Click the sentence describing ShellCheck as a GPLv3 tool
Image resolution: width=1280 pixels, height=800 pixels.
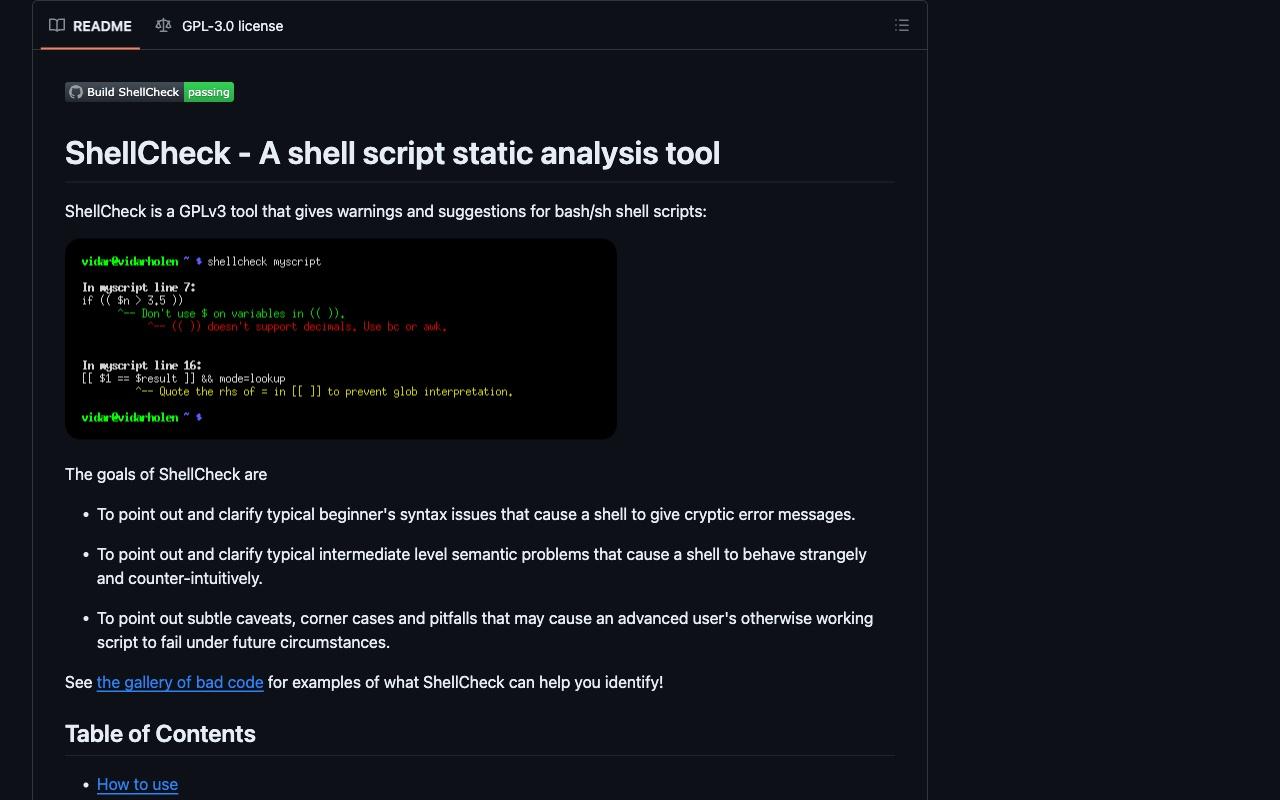[x=386, y=211]
